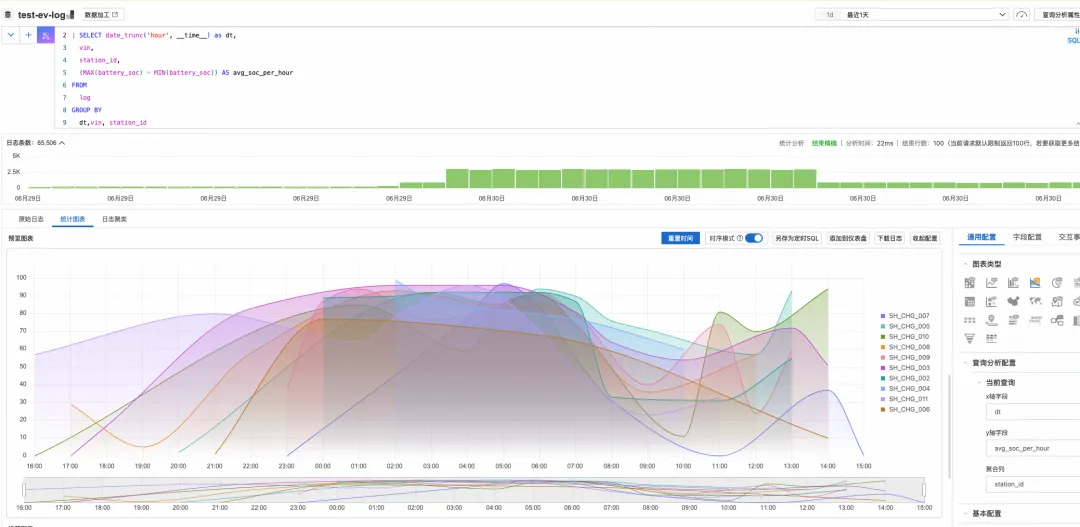Click the 下载日志 button

pyautogui.click(x=889, y=238)
